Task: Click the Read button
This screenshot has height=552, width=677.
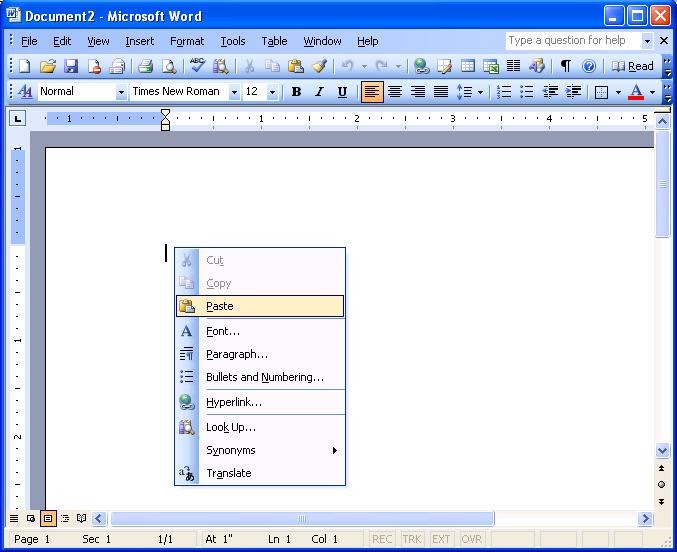Action: point(633,67)
